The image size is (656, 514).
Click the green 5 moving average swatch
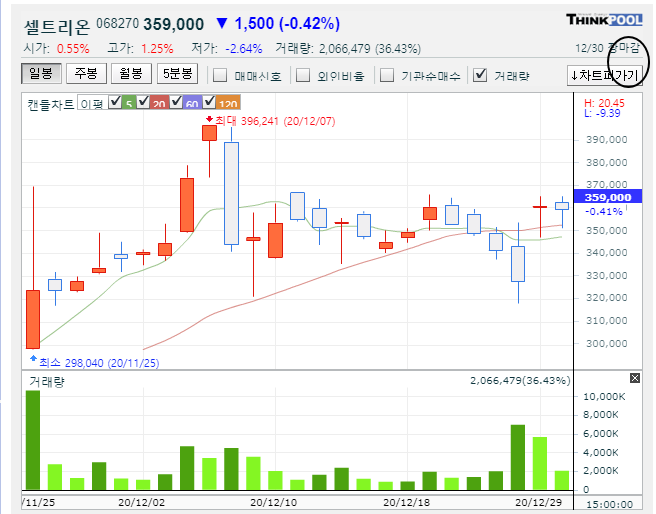pos(129,103)
